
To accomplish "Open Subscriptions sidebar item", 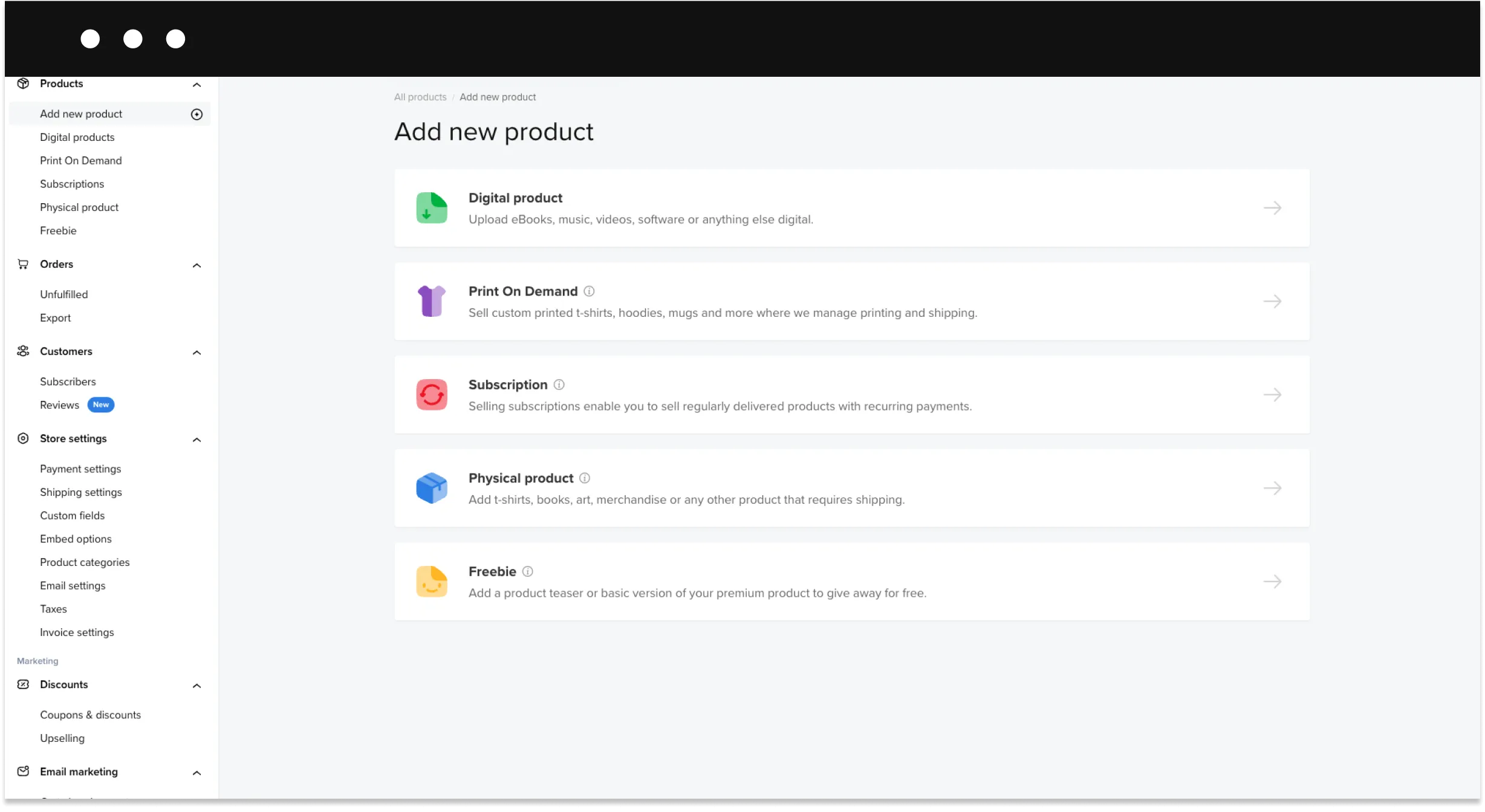I will [71, 184].
